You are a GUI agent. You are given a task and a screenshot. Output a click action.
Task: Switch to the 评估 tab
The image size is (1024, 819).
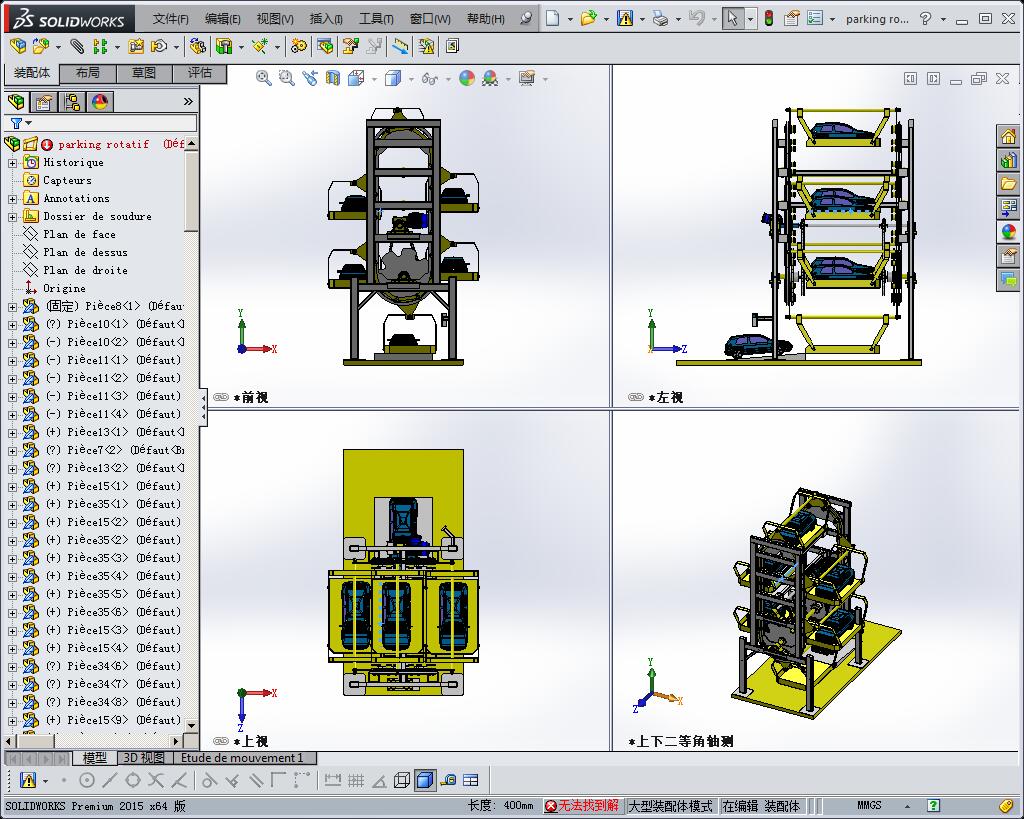click(200, 73)
